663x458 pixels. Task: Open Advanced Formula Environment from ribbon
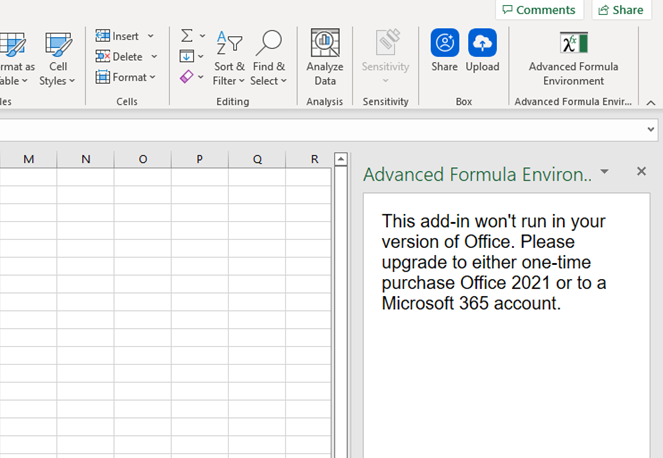point(573,58)
